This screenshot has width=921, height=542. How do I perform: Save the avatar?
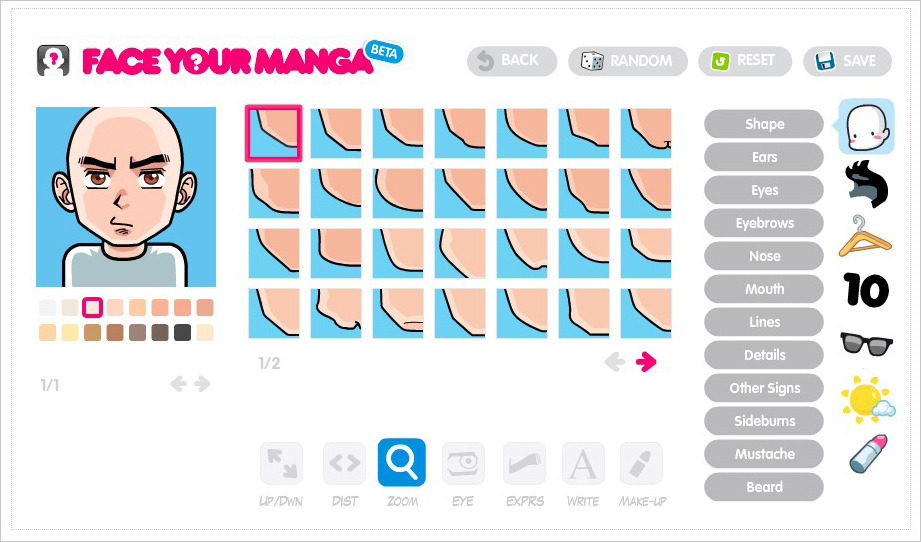[847, 60]
